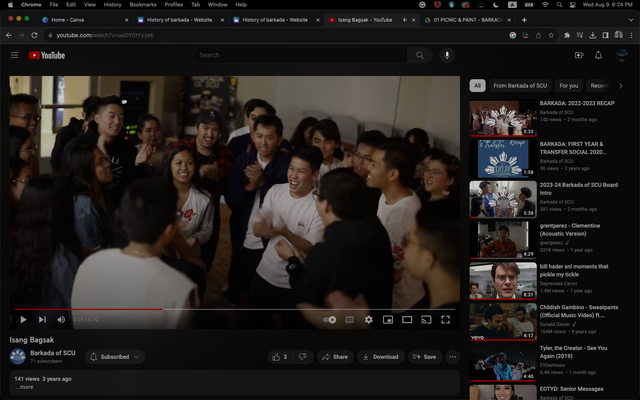Open the YouTube hamburger guide menu

(14, 55)
